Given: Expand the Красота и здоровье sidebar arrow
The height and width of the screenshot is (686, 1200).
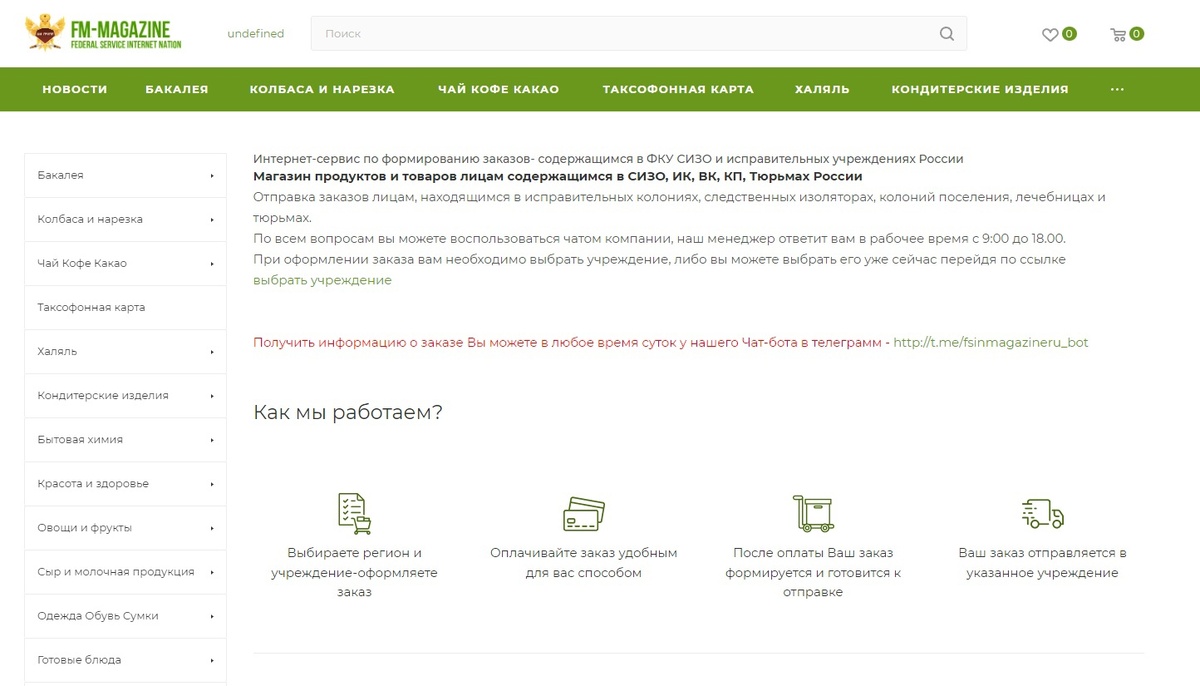Looking at the screenshot, I should 212,484.
